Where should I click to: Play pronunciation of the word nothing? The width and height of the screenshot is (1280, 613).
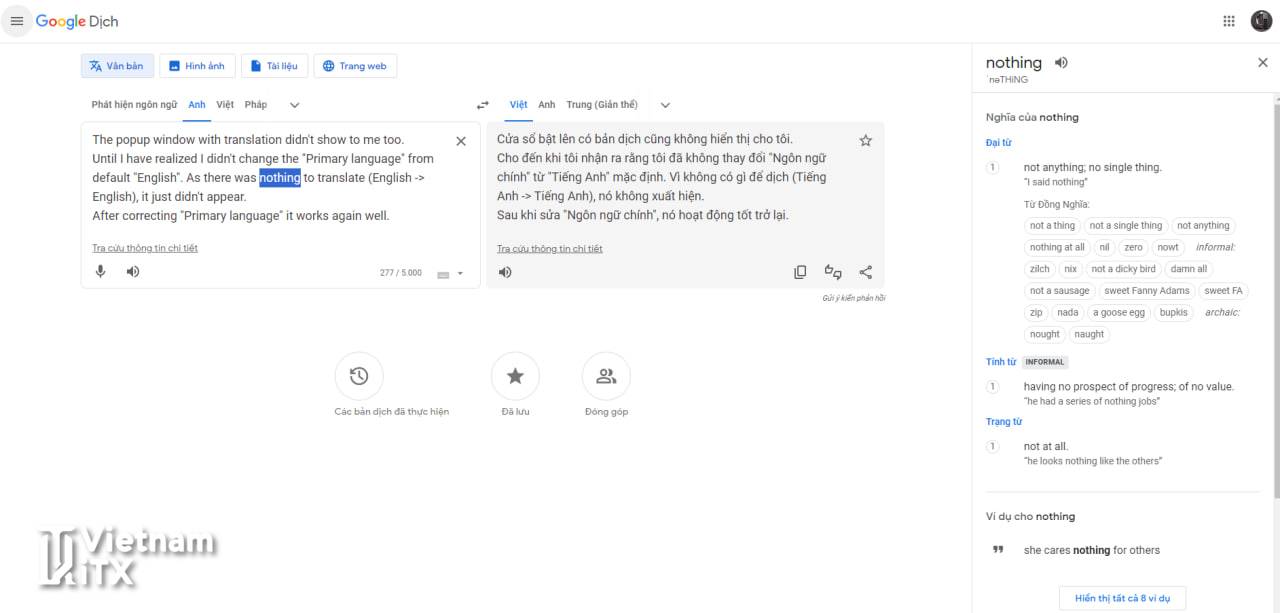click(x=1061, y=63)
